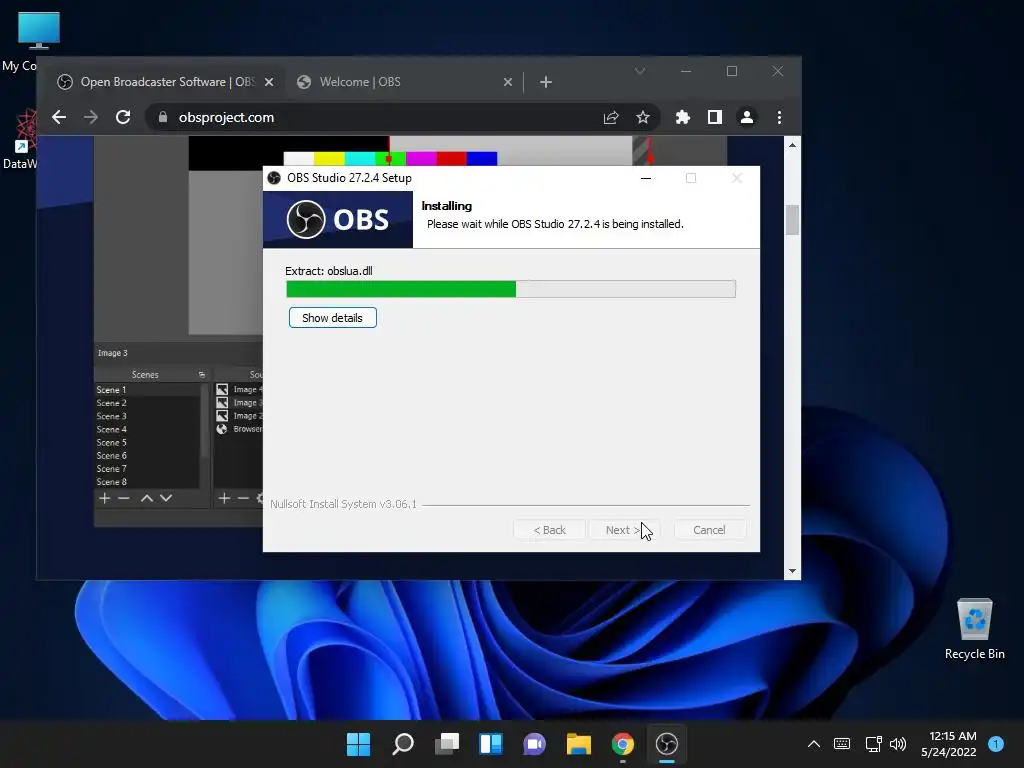Toggle Chrome side panel icon
The width and height of the screenshot is (1024, 768).
point(714,118)
